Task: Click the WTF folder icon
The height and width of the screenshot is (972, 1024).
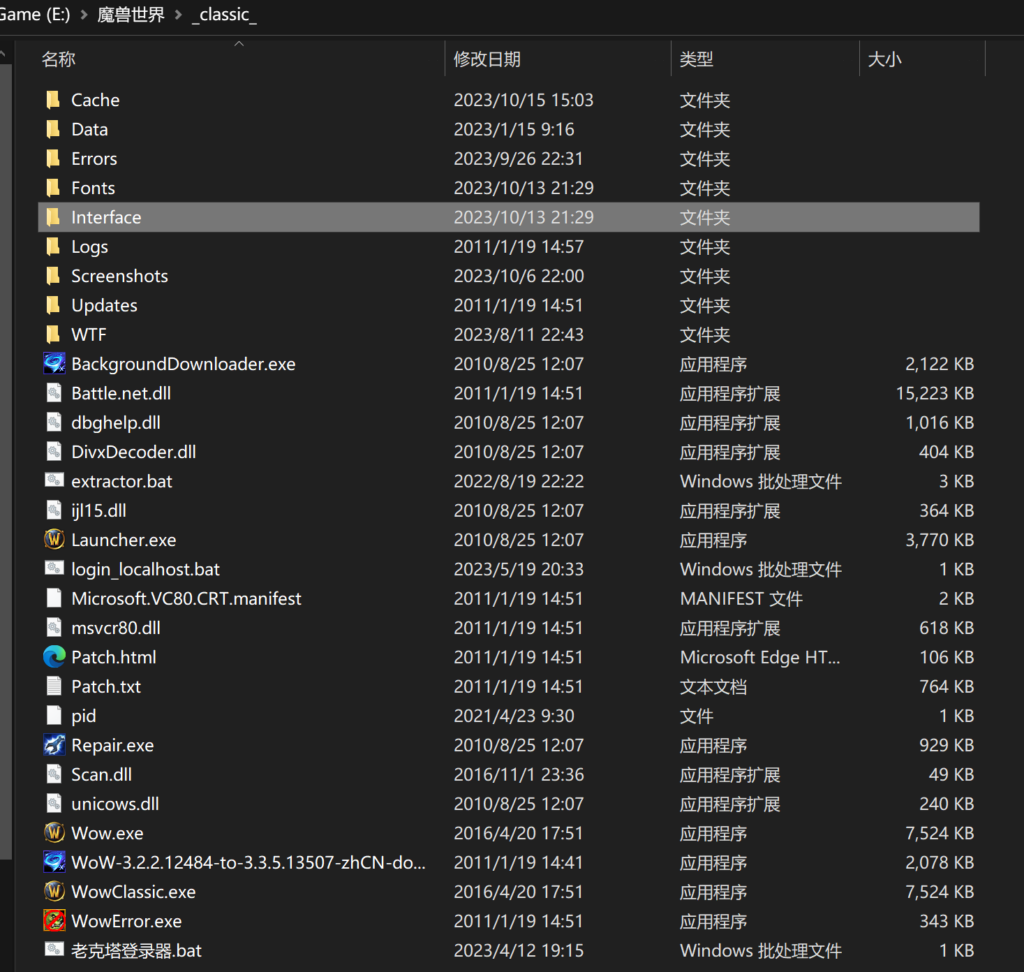Action: click(54, 335)
